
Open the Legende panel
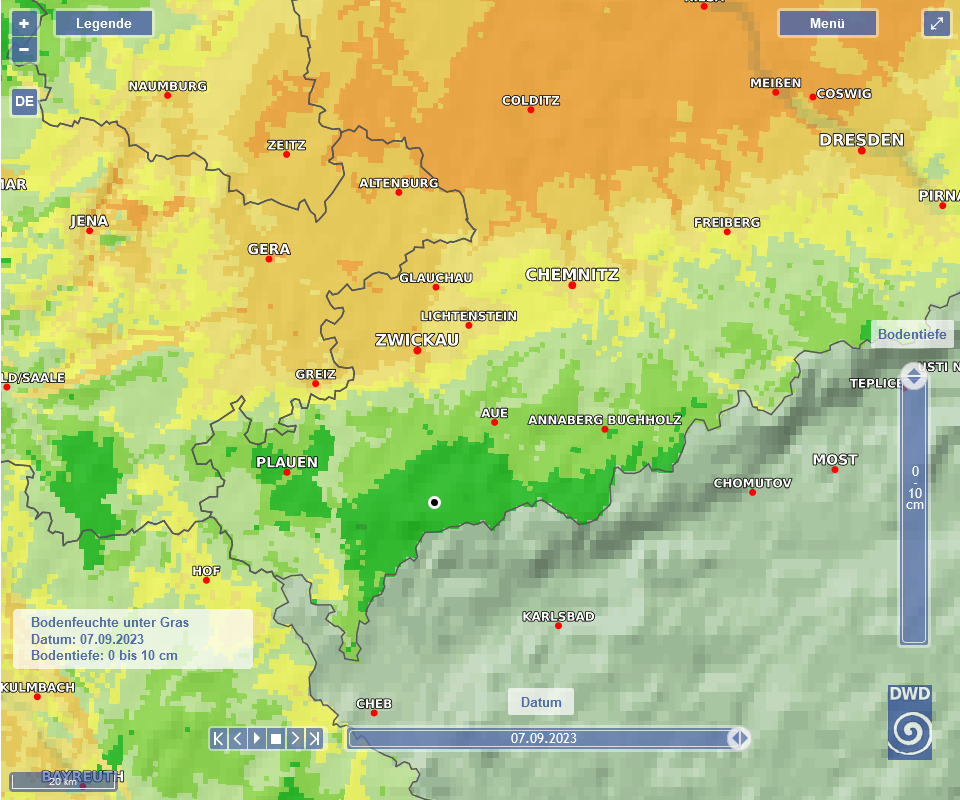coord(104,23)
